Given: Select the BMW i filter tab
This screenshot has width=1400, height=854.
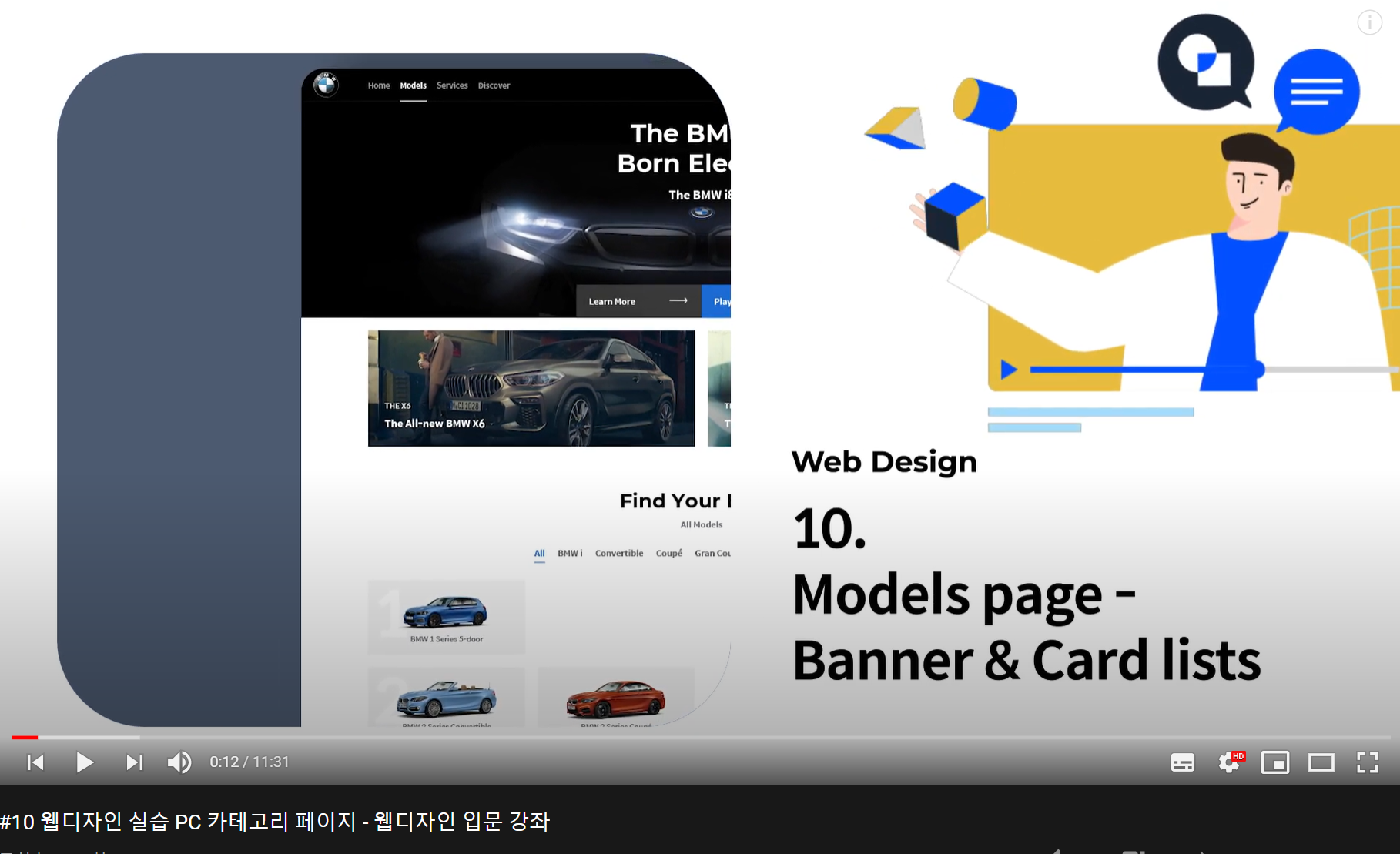Looking at the screenshot, I should pyautogui.click(x=570, y=554).
